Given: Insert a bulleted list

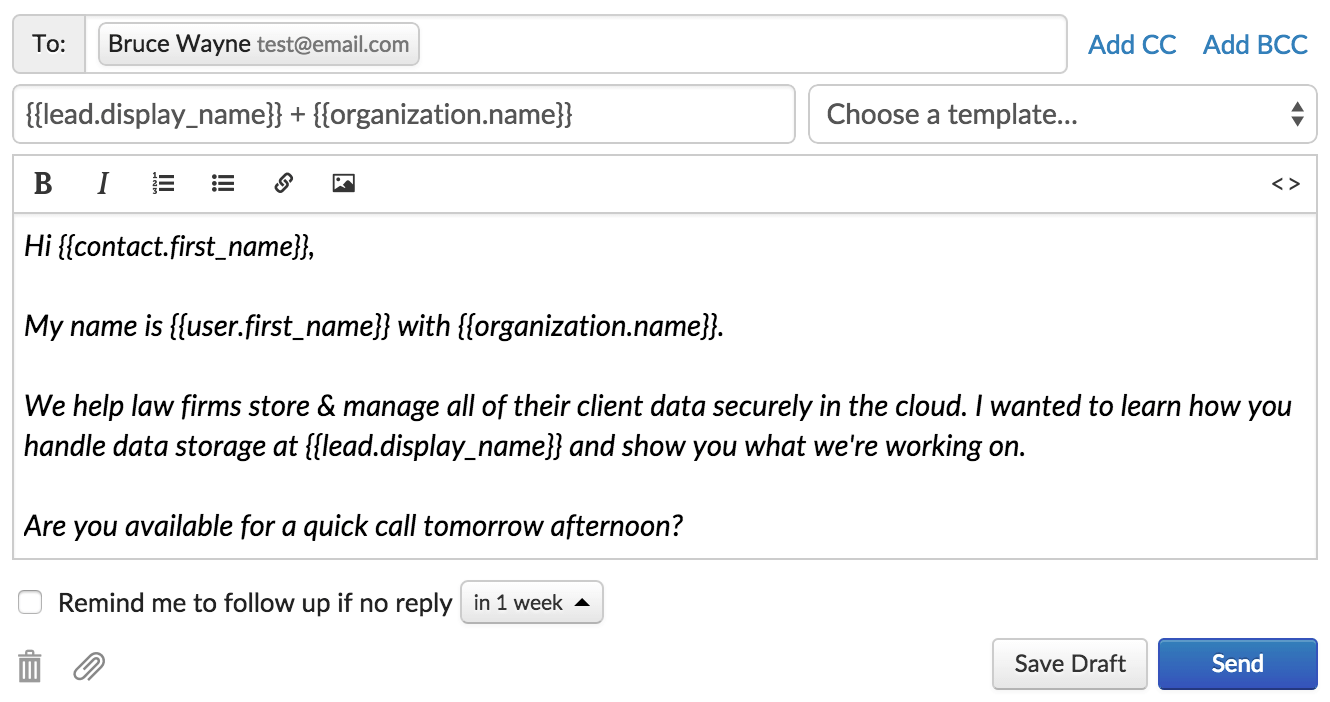Looking at the screenshot, I should (223, 184).
